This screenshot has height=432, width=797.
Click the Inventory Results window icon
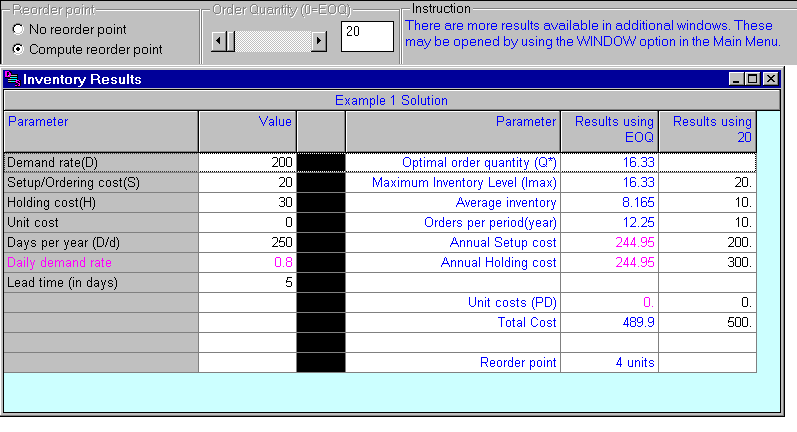pos(12,79)
